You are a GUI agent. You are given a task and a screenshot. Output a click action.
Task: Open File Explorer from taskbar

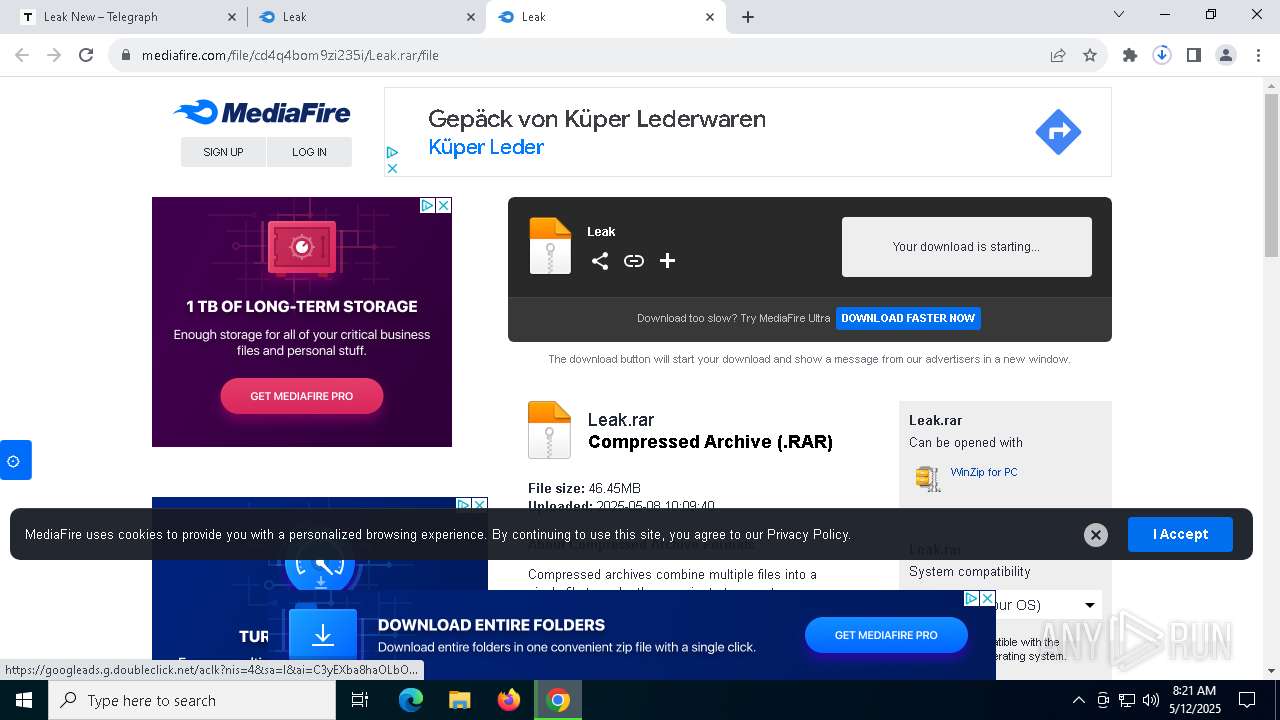pos(460,700)
